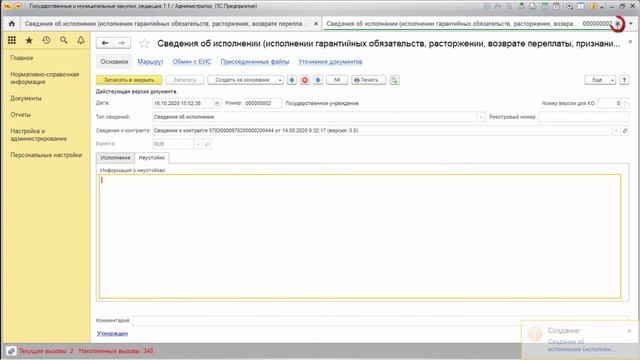Open the linked contract with the open icon

pos(624,131)
